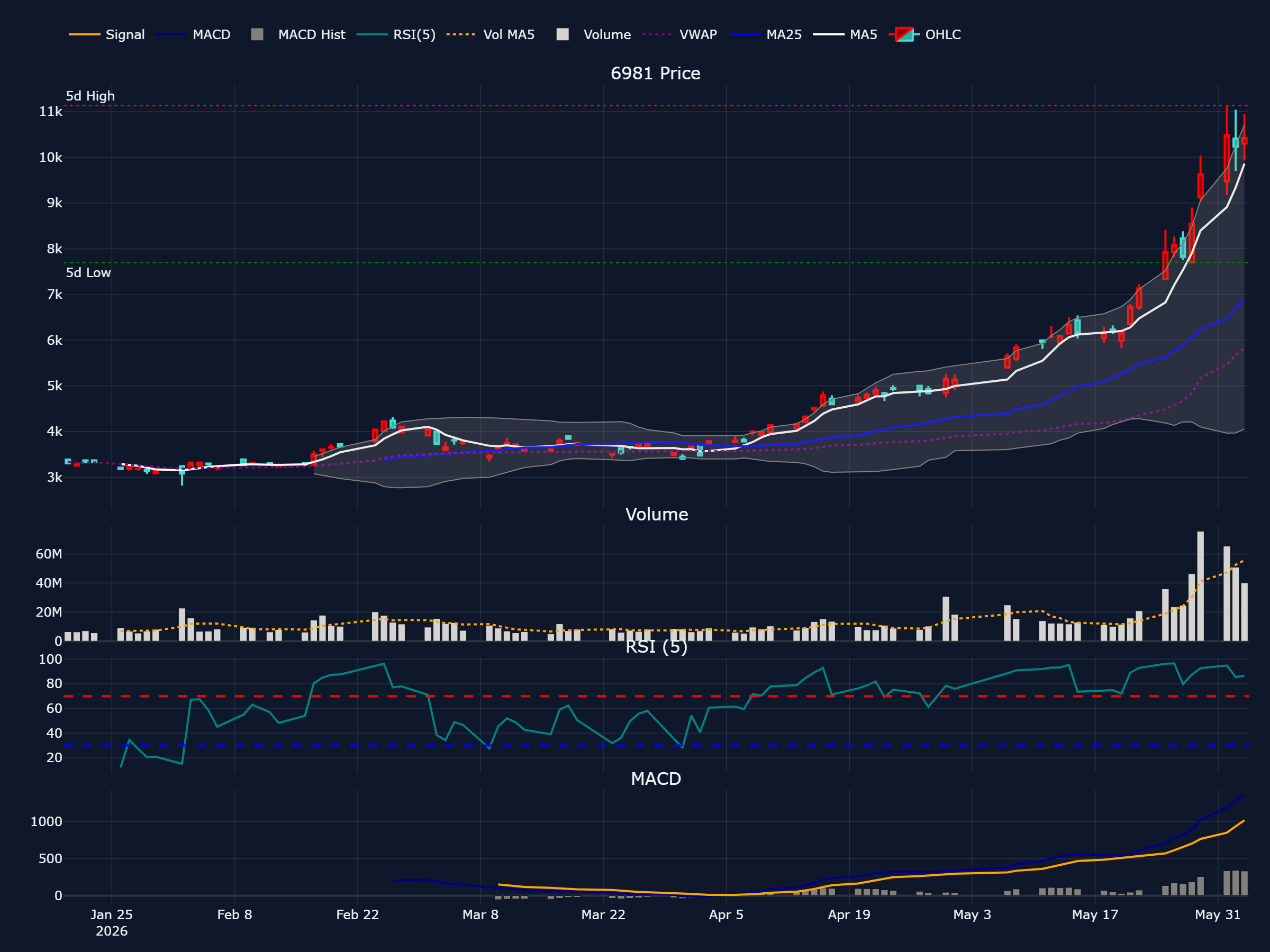Click the 2026 year label
Screen dimensions: 1270x952
[x=111, y=931]
